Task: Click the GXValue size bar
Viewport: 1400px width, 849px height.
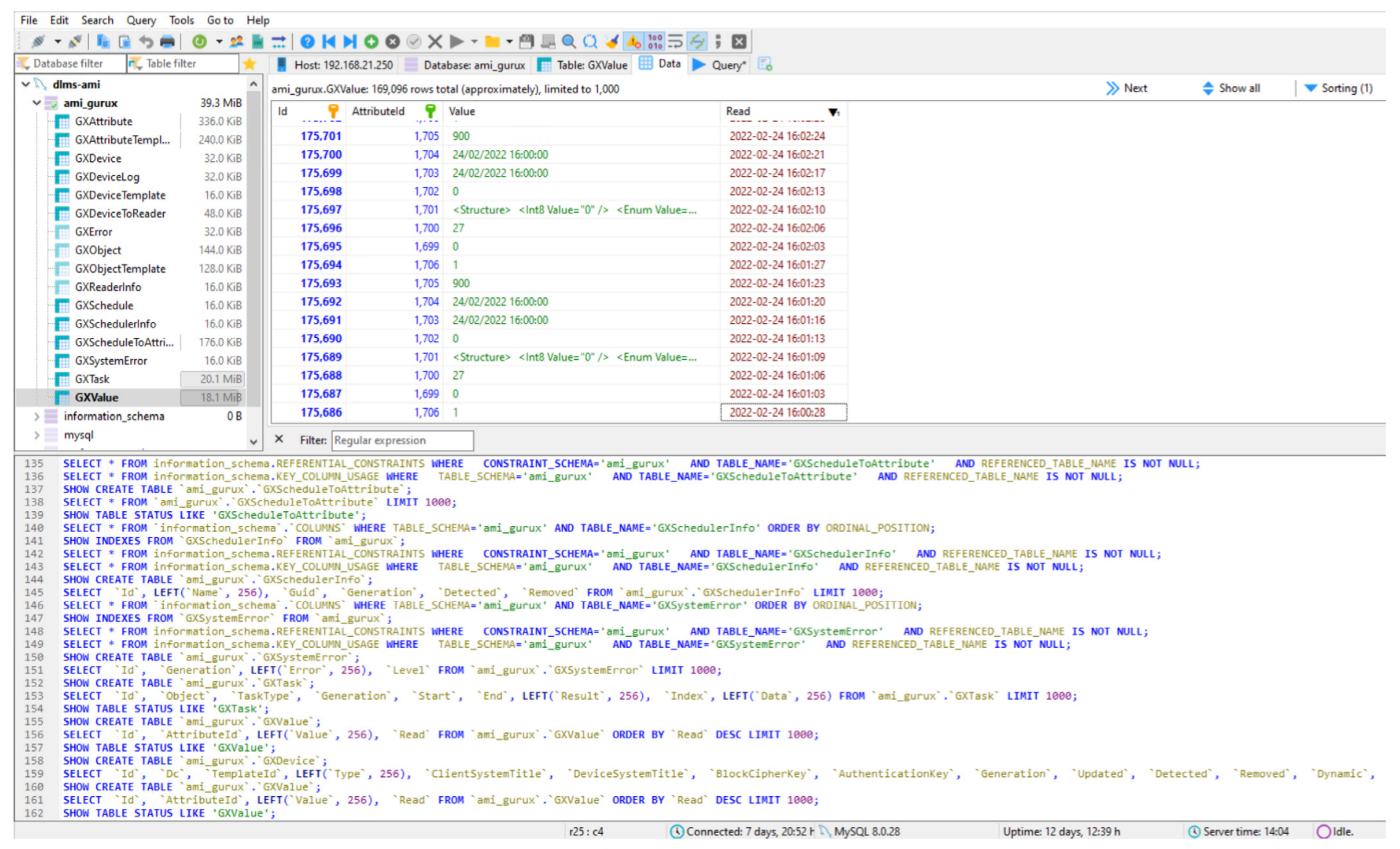Action: [212, 398]
